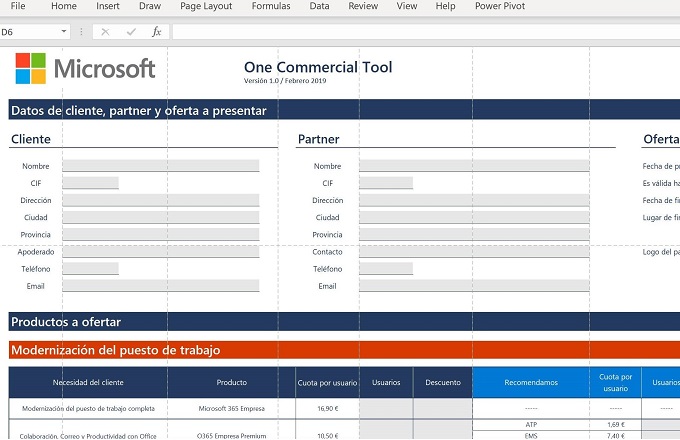Click the 'Cliente' section heading
The width and height of the screenshot is (680, 440).
click(x=31, y=139)
